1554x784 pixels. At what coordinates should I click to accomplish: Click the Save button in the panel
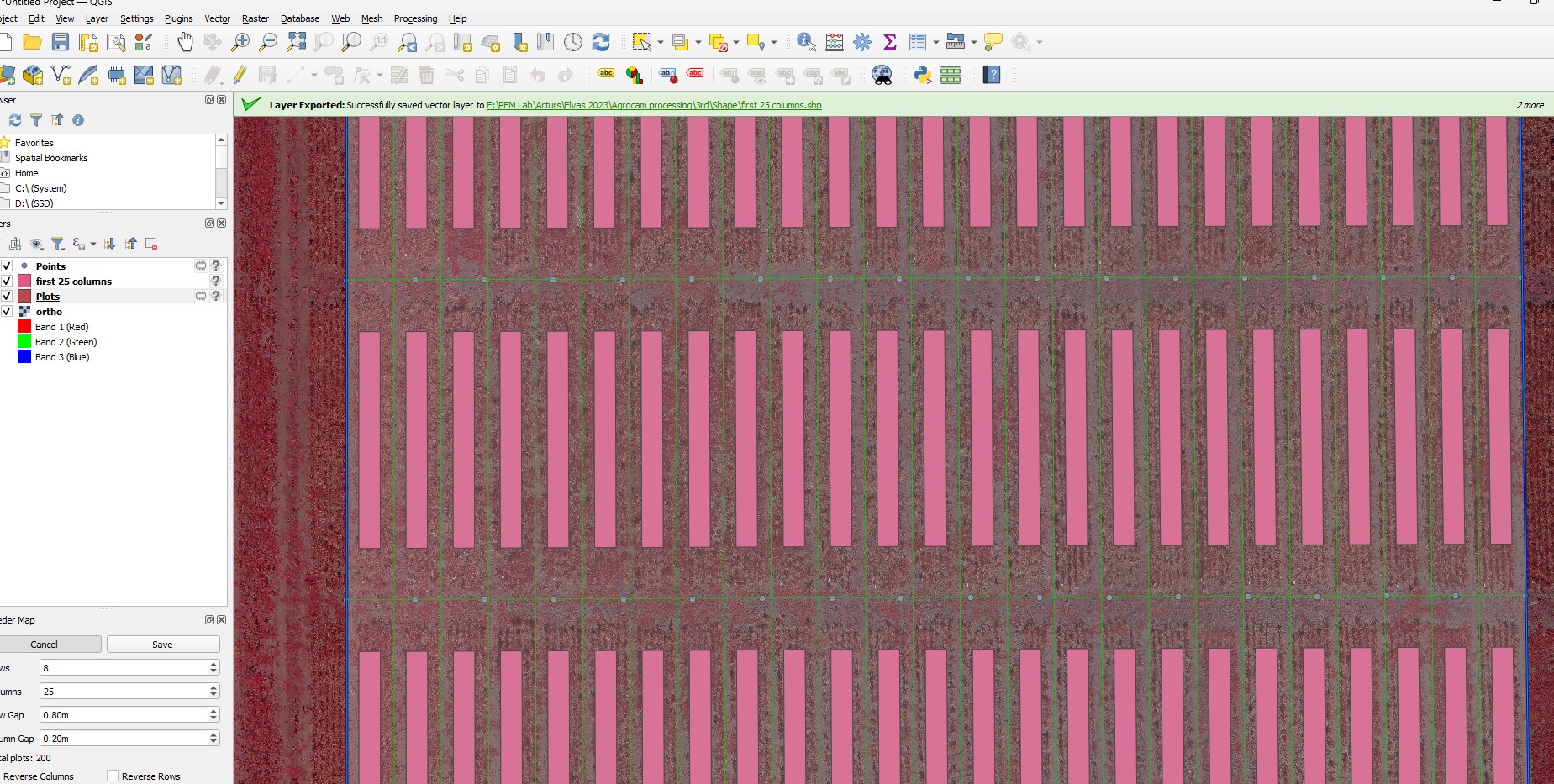coord(163,645)
